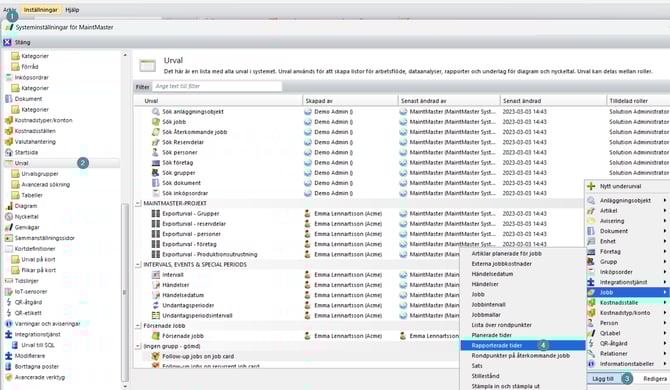Open the QR-åtgärd sidebar icon
This screenshot has height=390, width=670.
[x=8, y=302]
